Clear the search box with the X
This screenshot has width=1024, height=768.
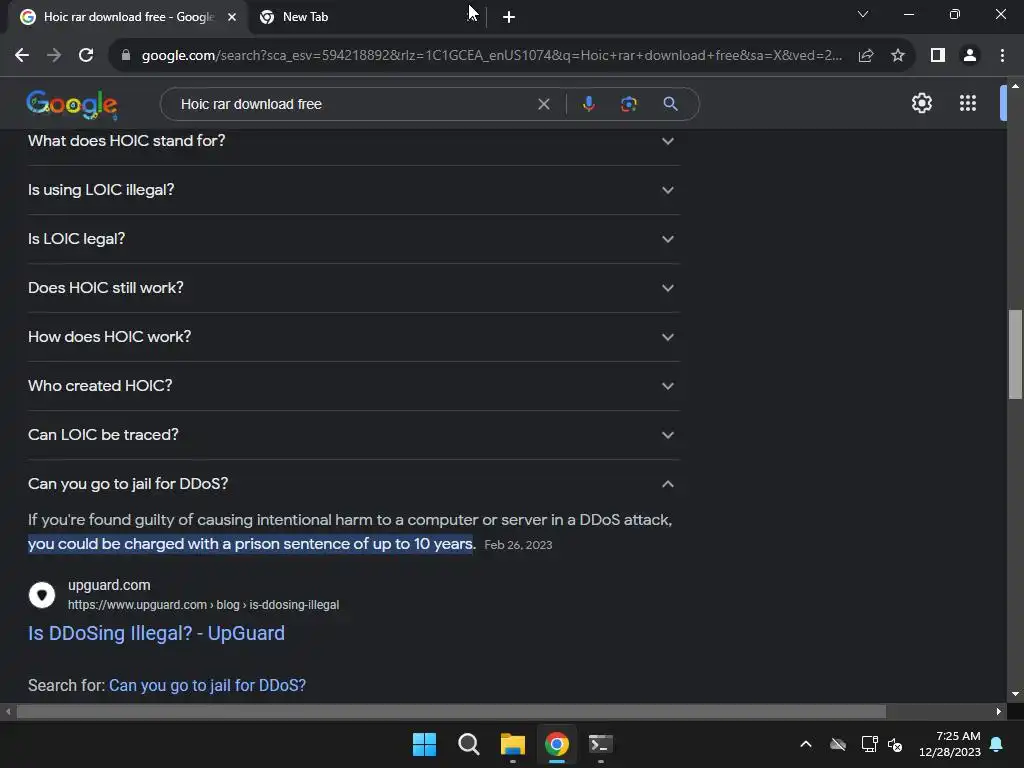543,104
